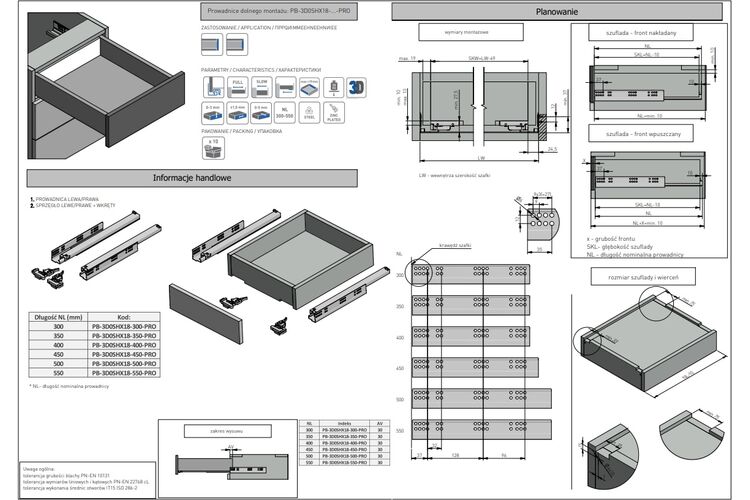This screenshot has height=500, width=750.
Task: Click the 'Długość NL (mm)' column header
Action: coord(58,317)
